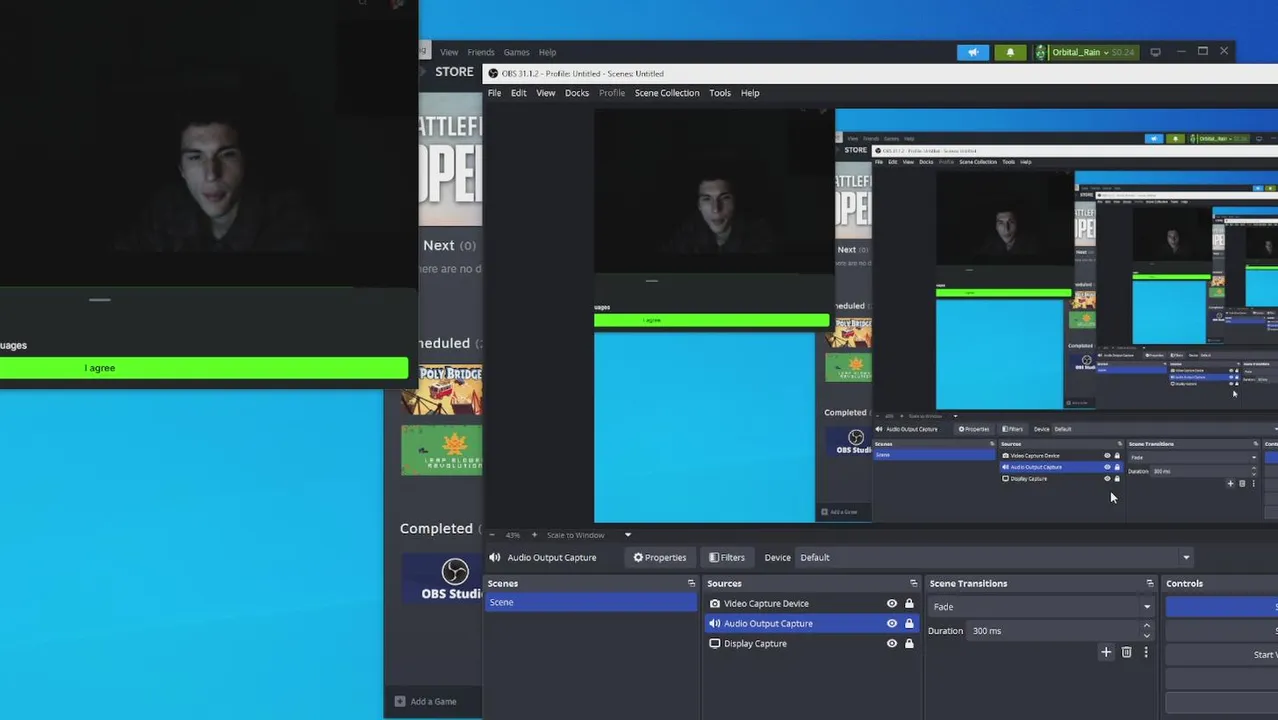
Task: Click Add a Game in Steam
Action: pyautogui.click(x=433, y=702)
